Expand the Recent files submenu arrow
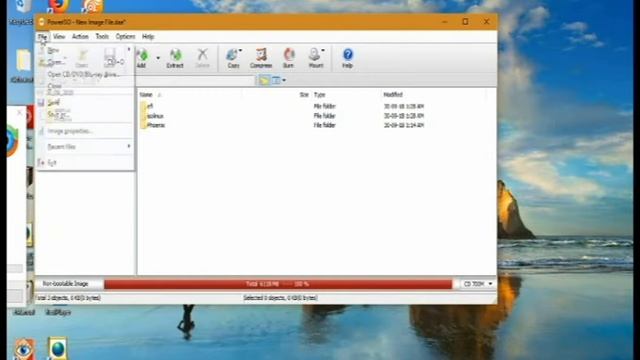640x360 pixels. (129, 146)
